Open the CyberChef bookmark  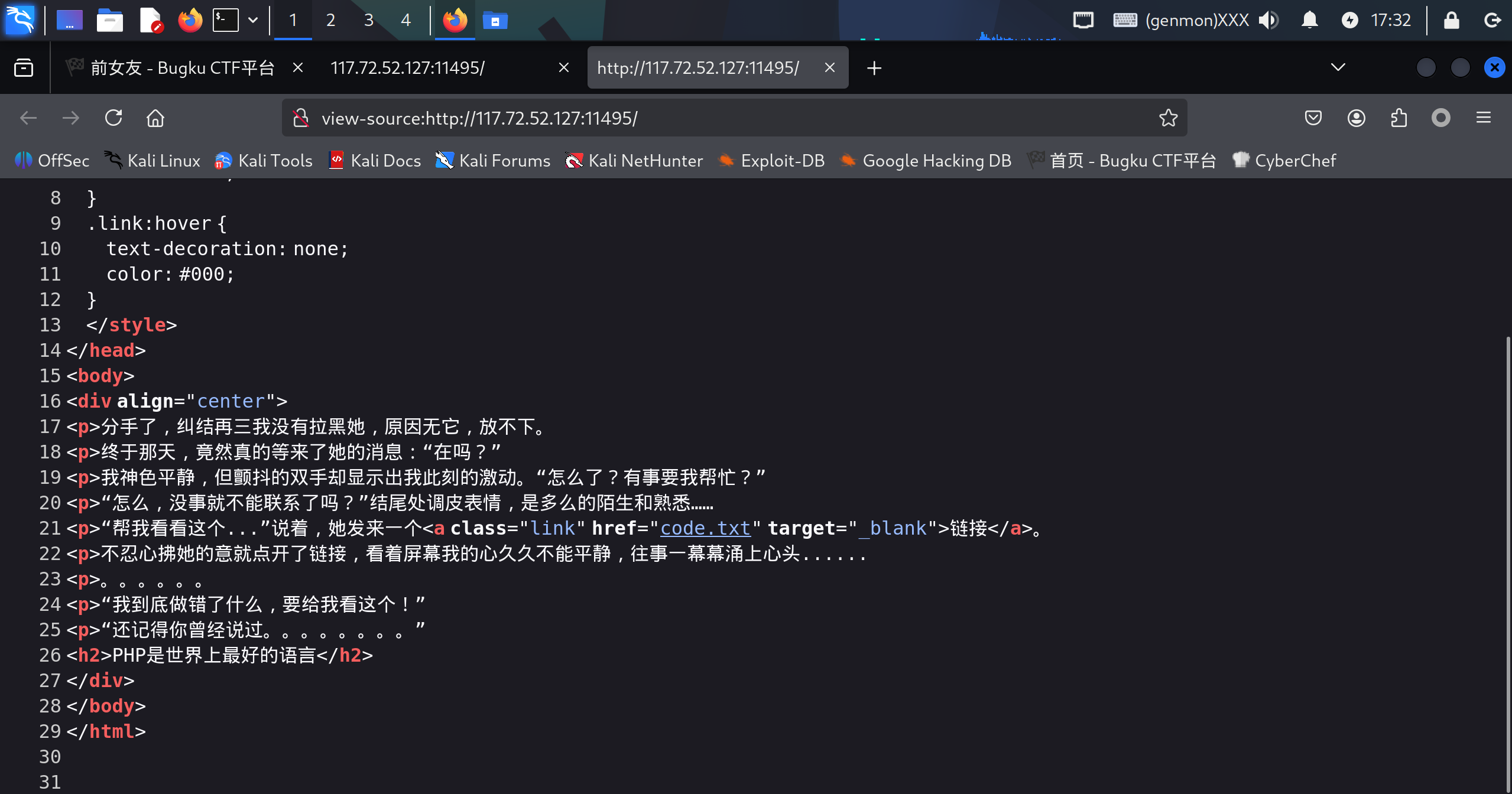click(x=1284, y=161)
